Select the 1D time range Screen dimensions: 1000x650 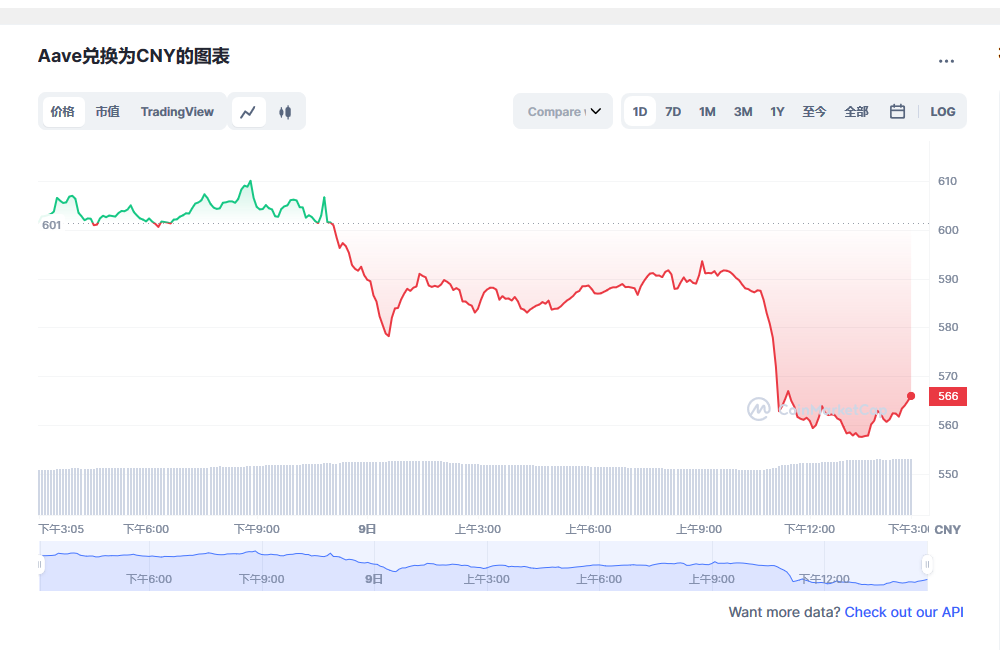point(640,112)
